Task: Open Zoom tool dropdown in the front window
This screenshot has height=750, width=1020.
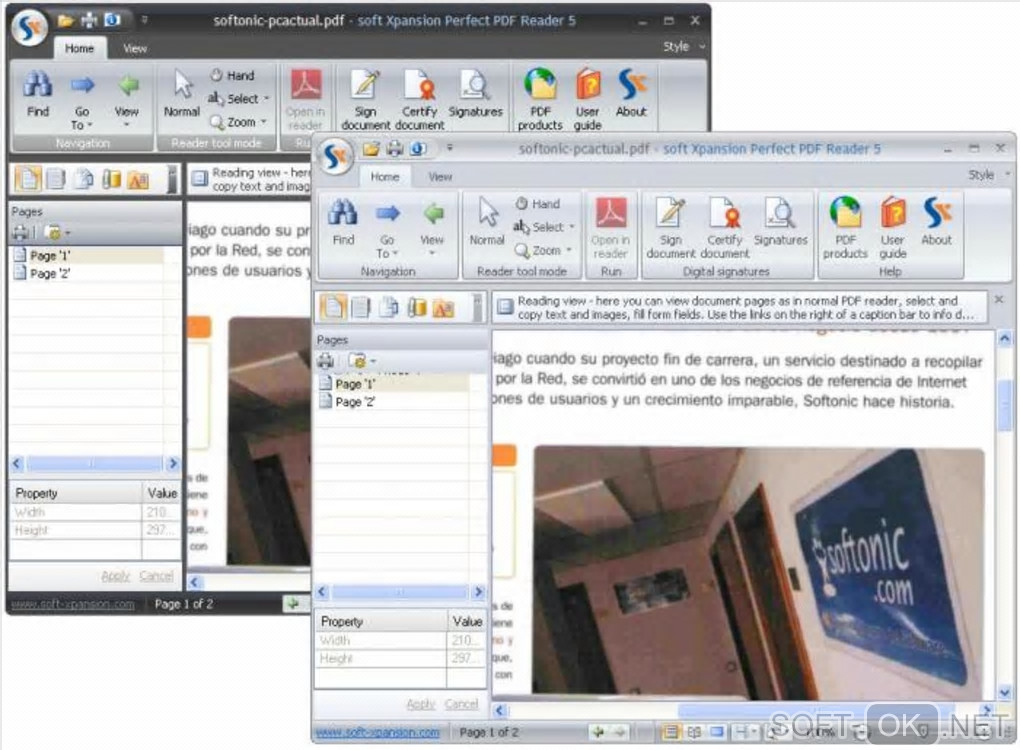Action: (x=544, y=250)
